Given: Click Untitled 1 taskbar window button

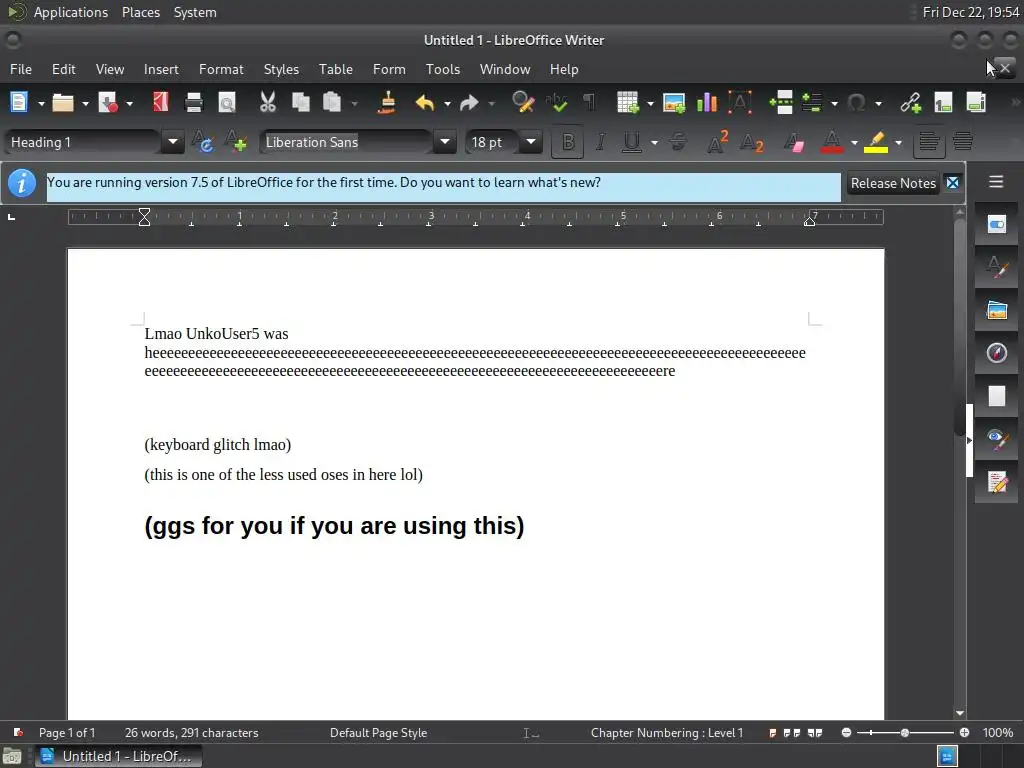Looking at the screenshot, I should point(118,756).
